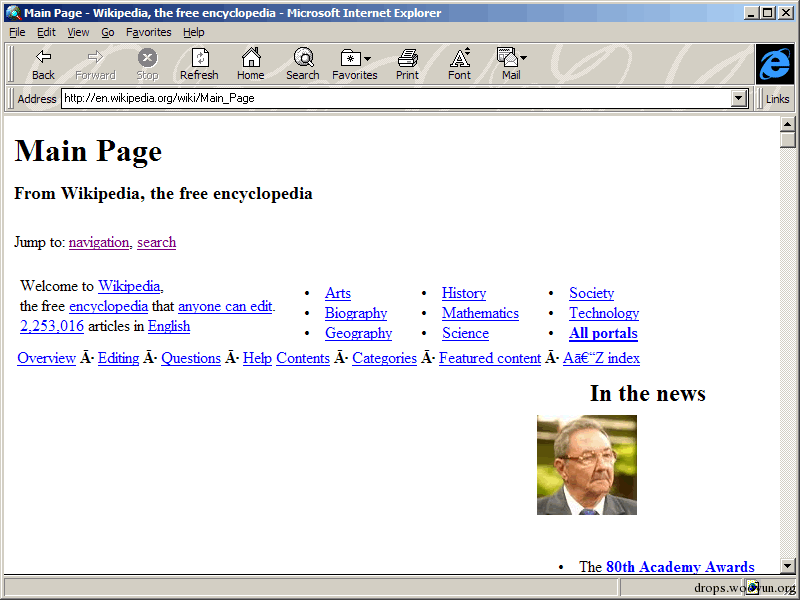The height and width of the screenshot is (600, 800).
Task: Open Search with magnifier globe icon
Action: 304,57
